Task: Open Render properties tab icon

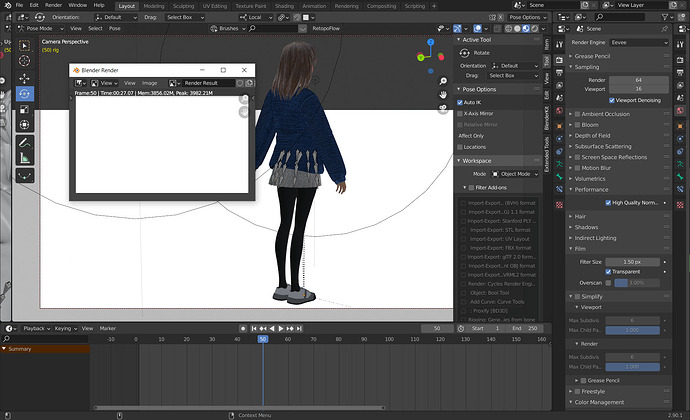Action: pos(559,60)
